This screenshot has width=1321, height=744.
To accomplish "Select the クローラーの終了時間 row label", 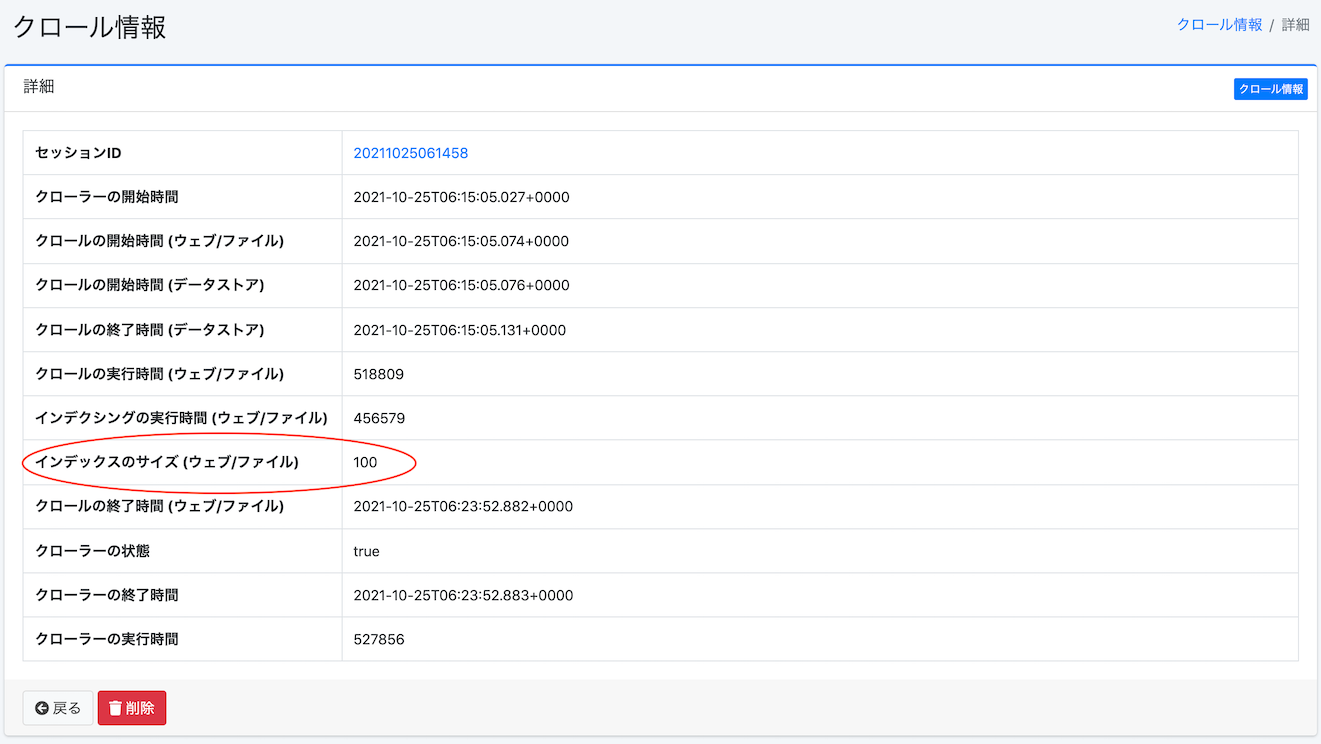I will [107, 595].
